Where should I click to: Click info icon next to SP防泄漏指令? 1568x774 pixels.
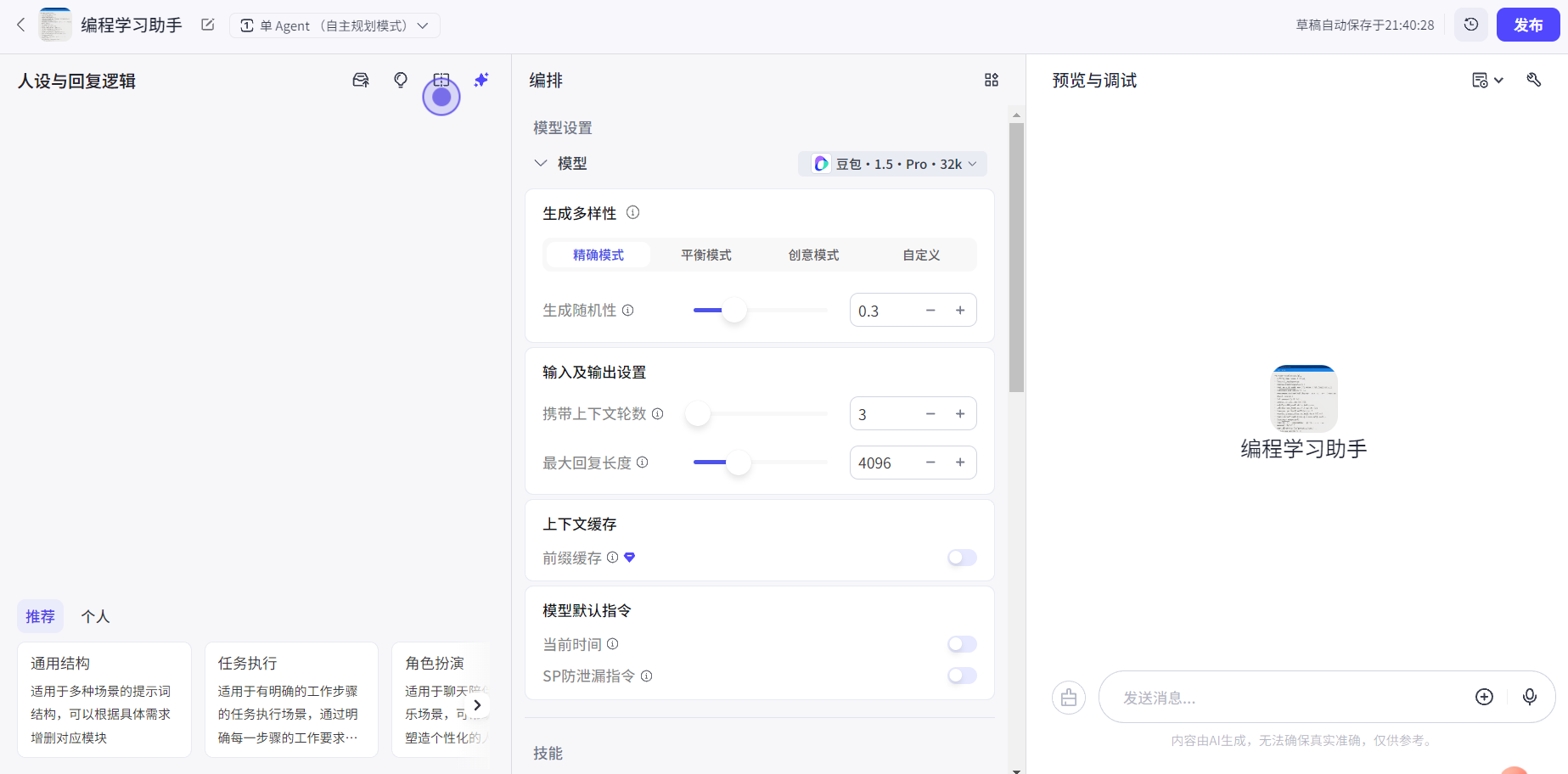(x=647, y=676)
